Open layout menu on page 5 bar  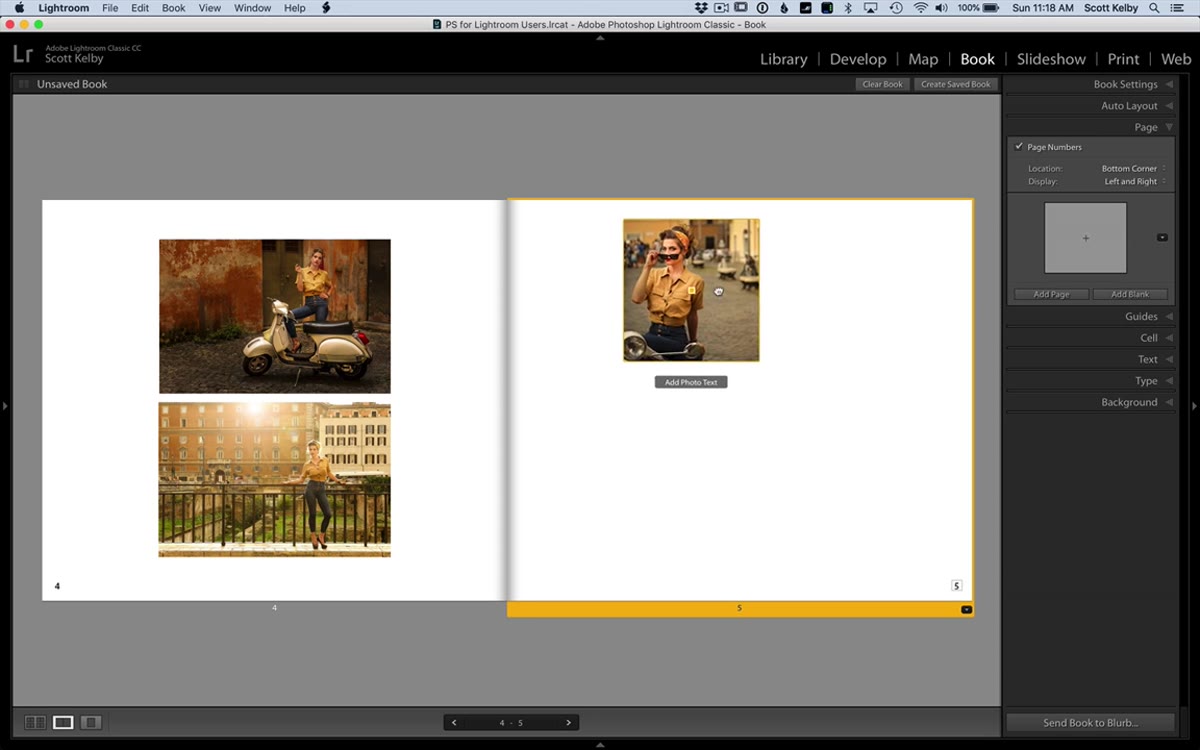click(966, 609)
